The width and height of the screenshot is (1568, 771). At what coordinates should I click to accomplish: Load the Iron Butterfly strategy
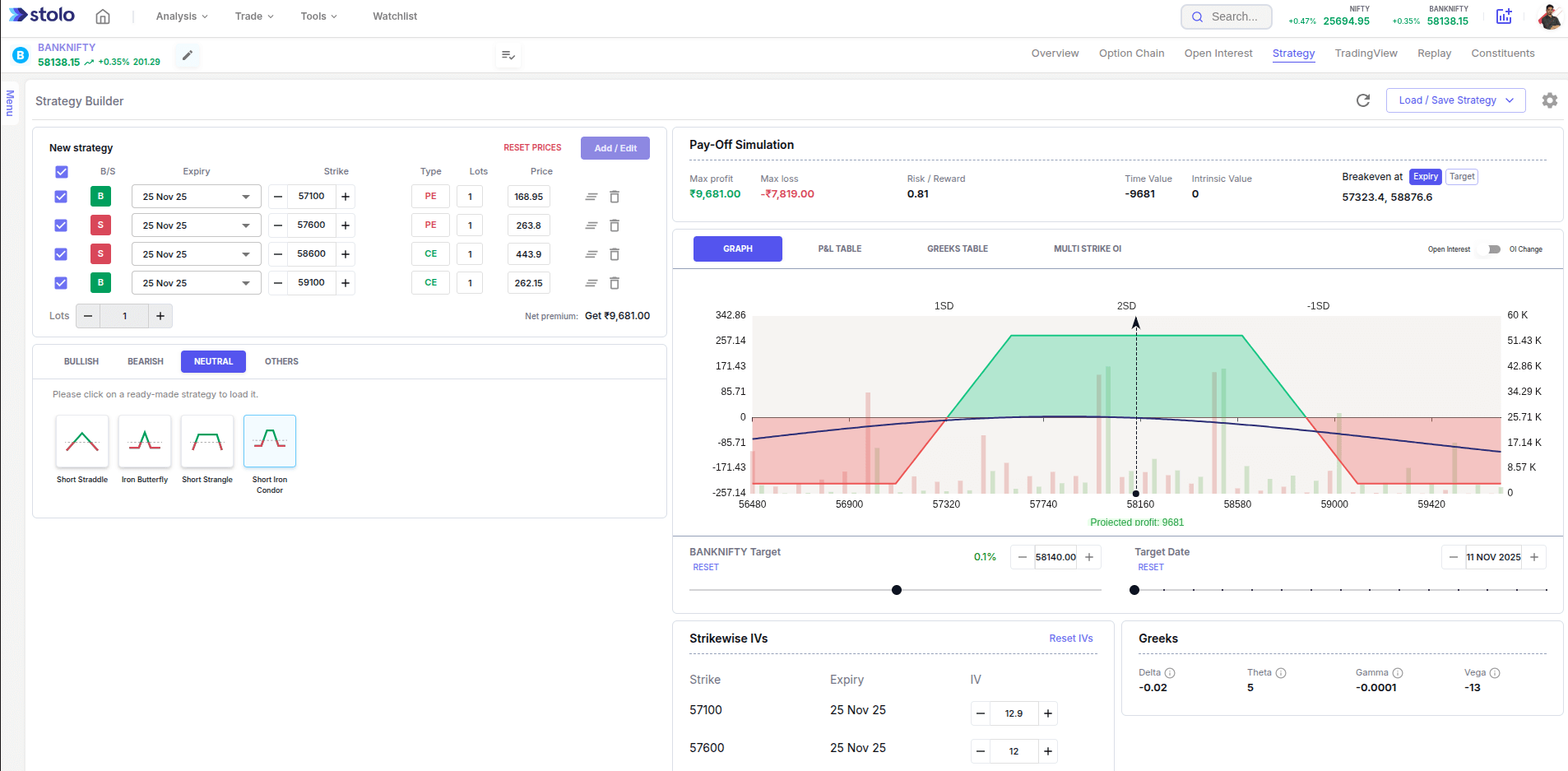point(145,442)
